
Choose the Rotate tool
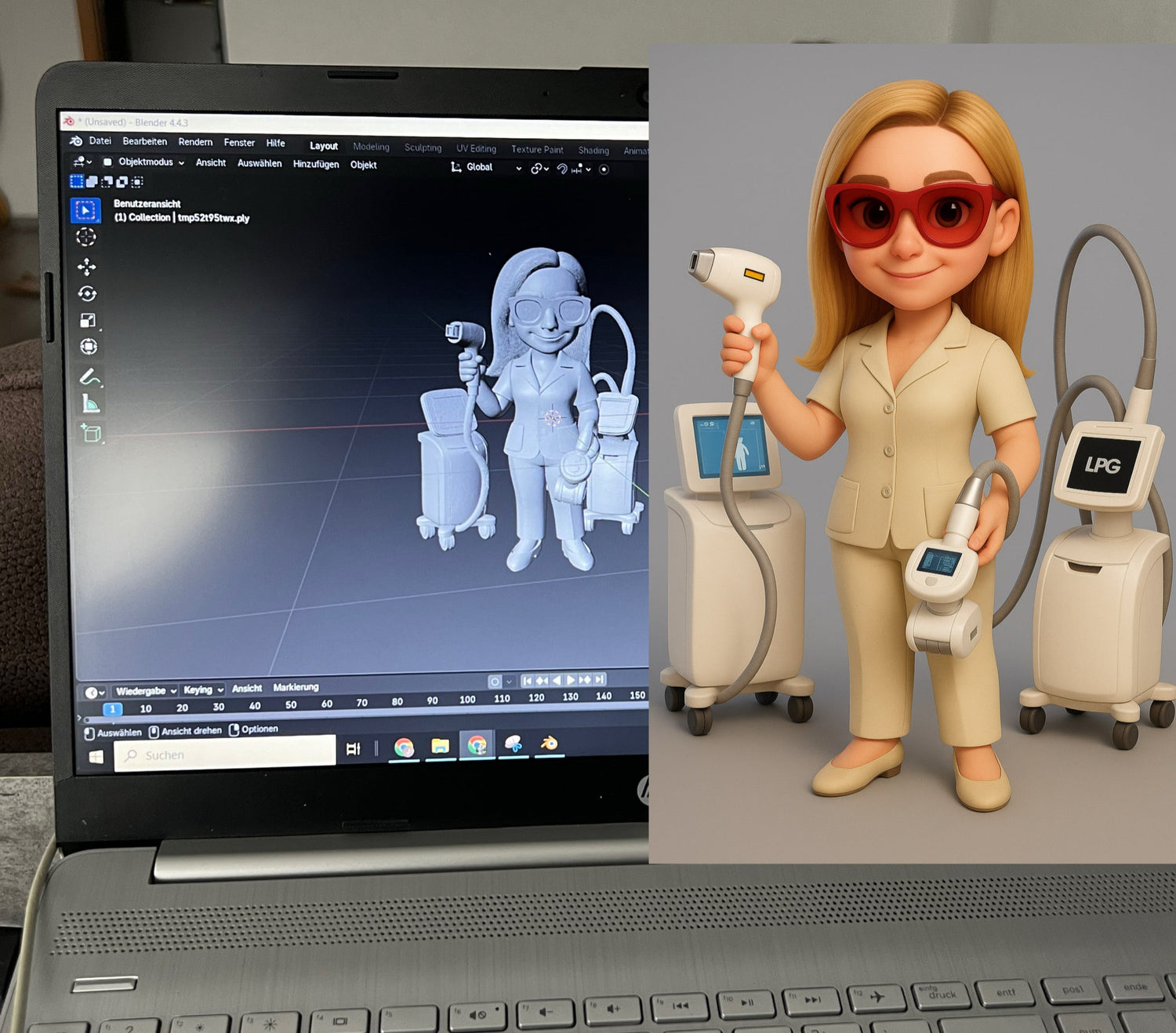tap(87, 293)
